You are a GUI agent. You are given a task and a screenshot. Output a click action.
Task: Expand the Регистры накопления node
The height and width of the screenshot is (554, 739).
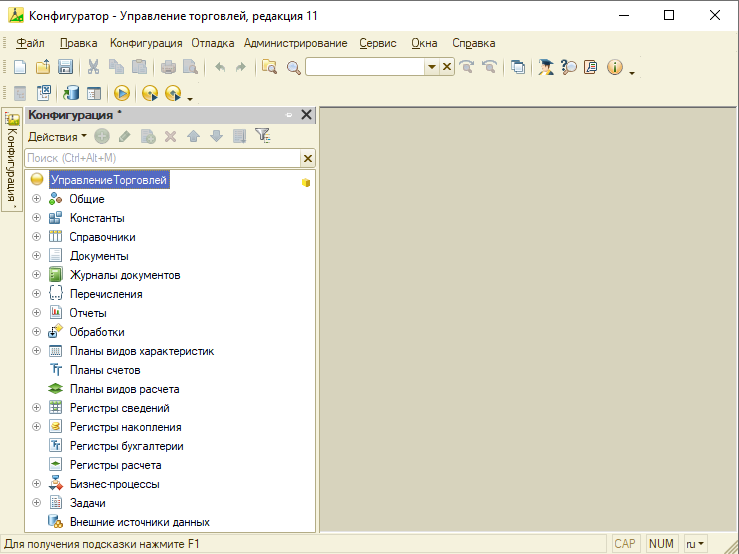[x=36, y=426]
